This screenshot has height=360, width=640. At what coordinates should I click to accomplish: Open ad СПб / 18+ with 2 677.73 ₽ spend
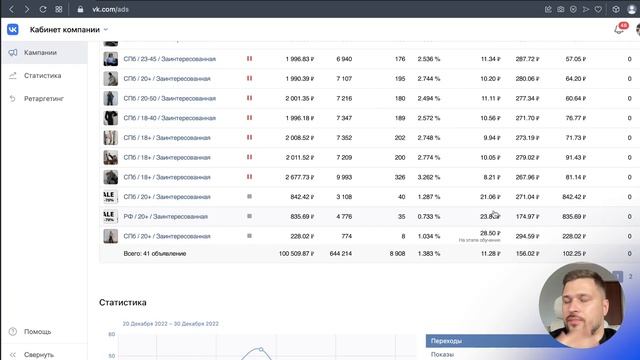click(167, 177)
